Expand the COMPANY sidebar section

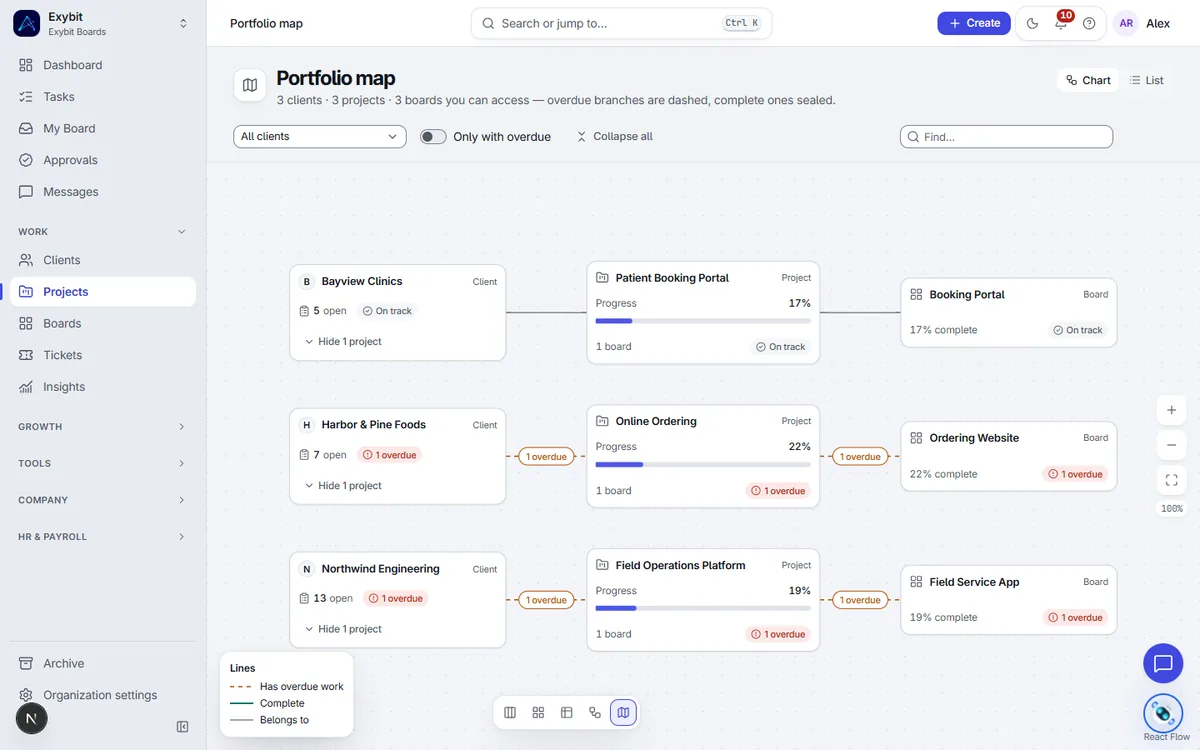(103, 500)
